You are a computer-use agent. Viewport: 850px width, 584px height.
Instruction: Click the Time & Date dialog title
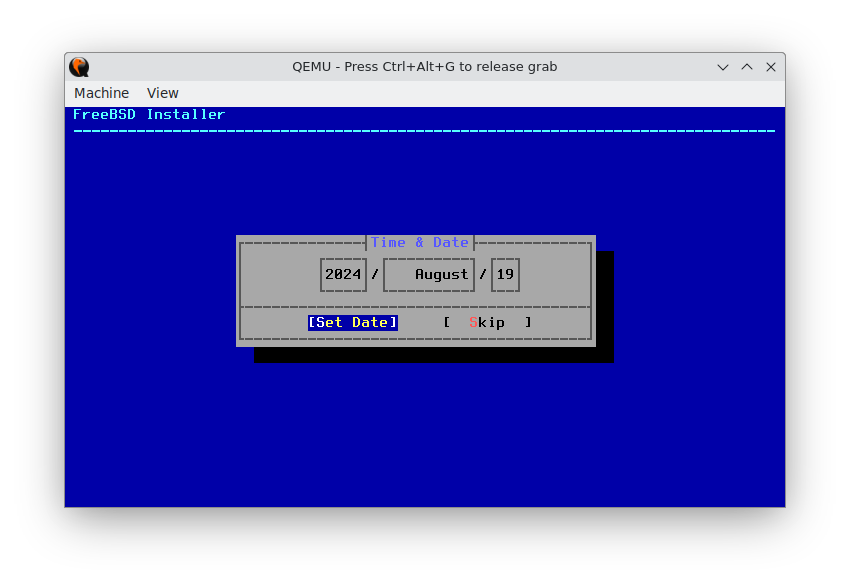419,242
